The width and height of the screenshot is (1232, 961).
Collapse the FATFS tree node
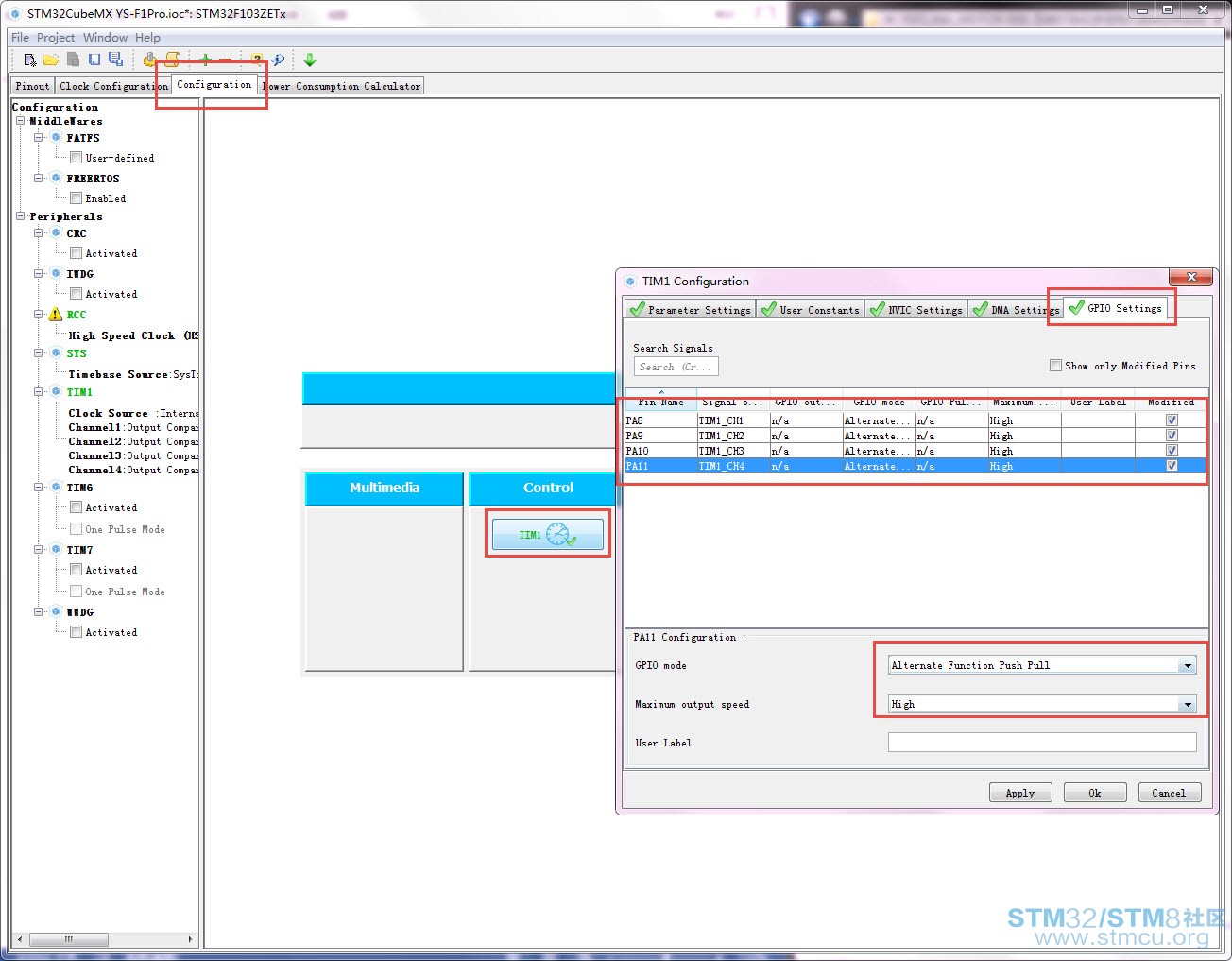coord(39,138)
